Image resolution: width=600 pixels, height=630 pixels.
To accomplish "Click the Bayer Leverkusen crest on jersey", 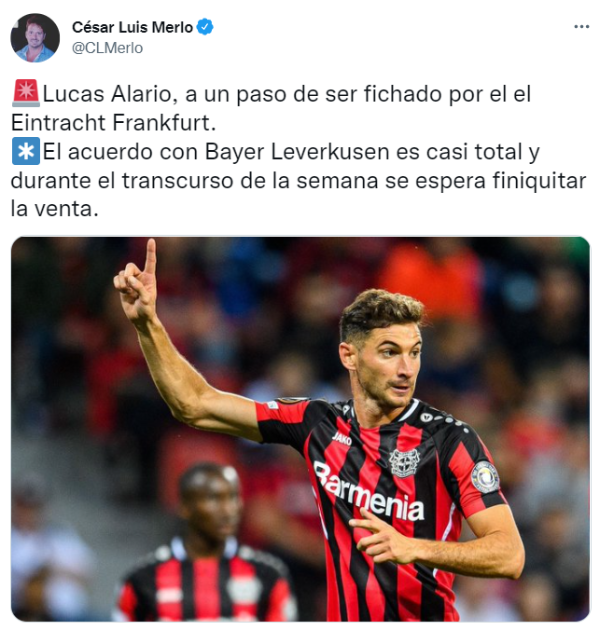I will point(404,462).
